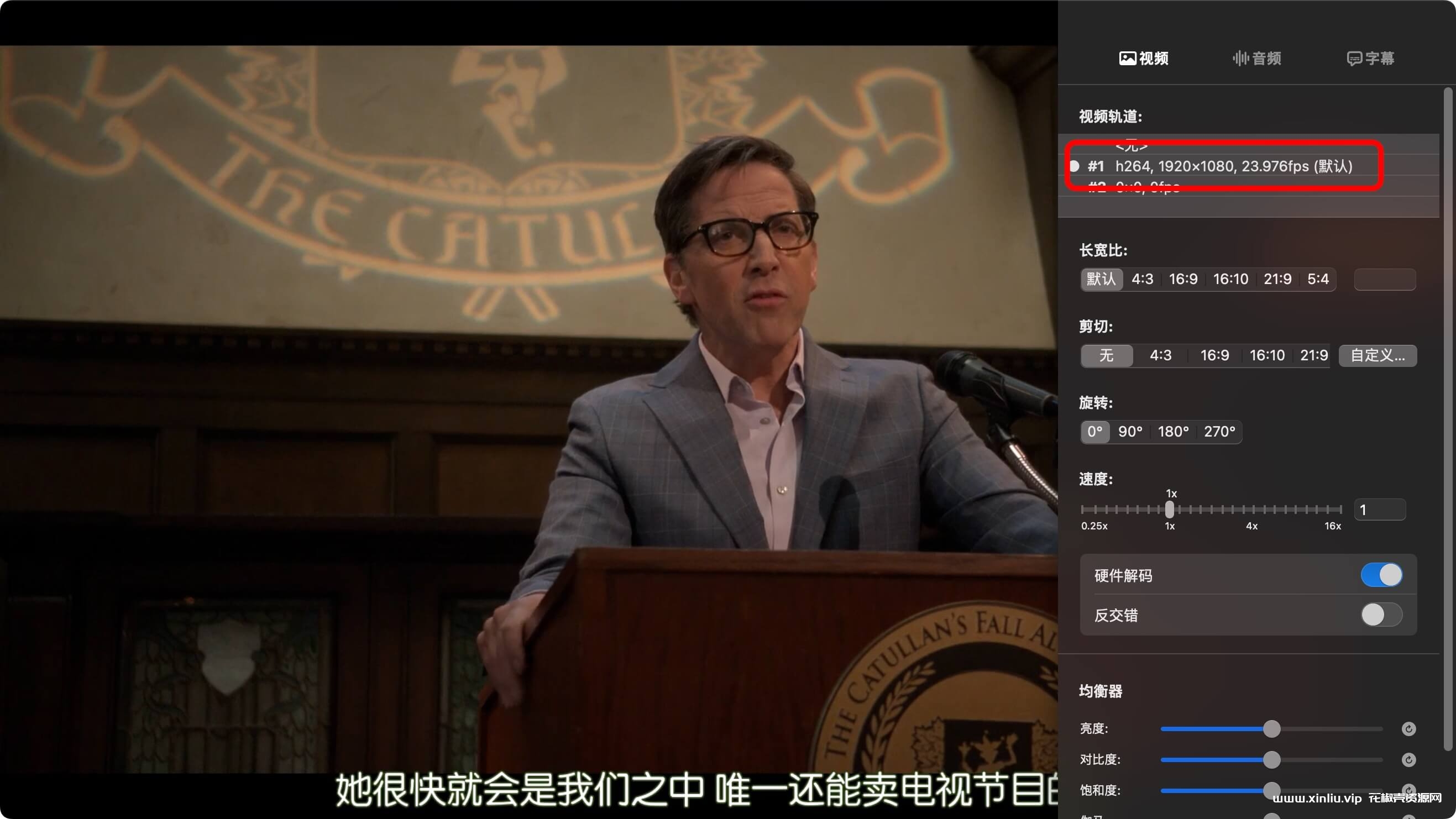Image resolution: width=1456 pixels, height=819 pixels.
Task: Click the 亮度 brightness slider
Action: coord(1271,729)
